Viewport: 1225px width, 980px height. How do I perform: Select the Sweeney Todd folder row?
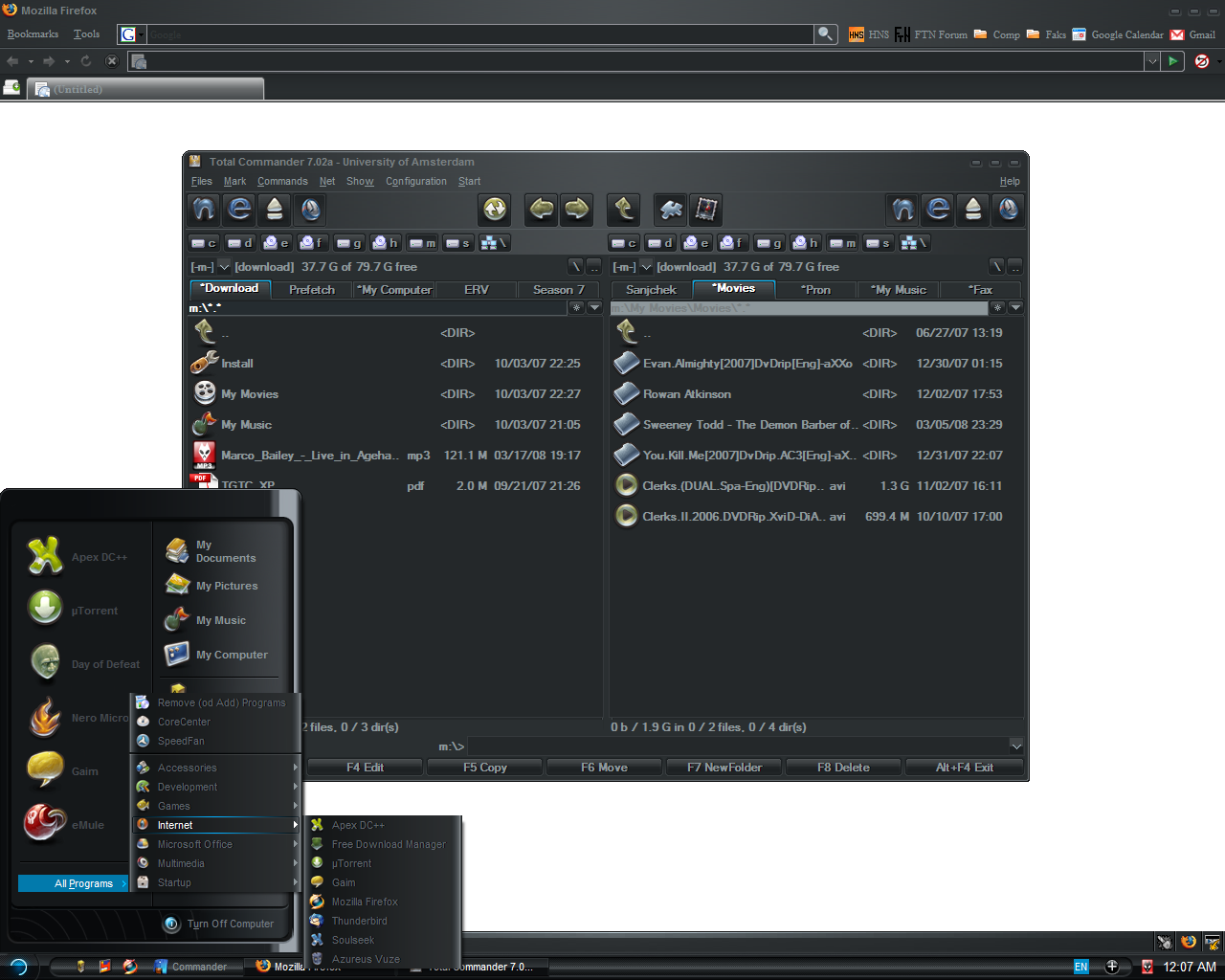click(817, 424)
